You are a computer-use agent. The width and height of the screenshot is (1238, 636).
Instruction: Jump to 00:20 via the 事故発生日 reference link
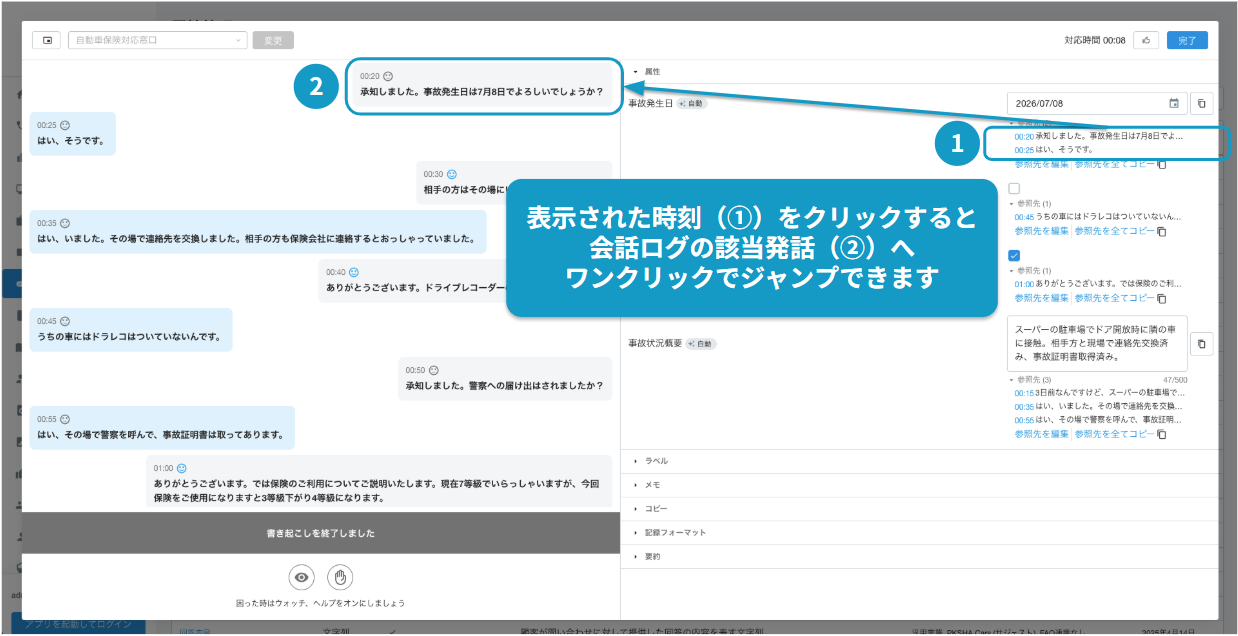1024,136
